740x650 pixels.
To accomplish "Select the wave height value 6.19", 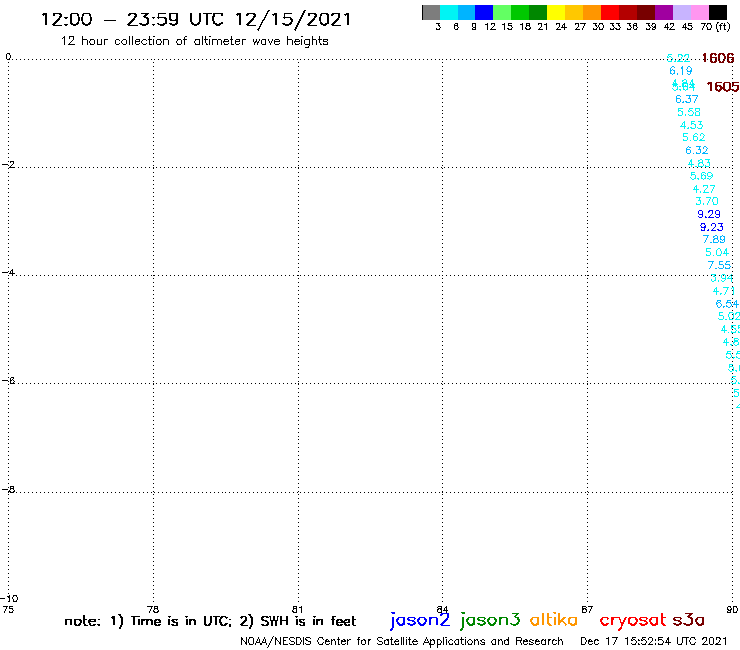I will click(681, 71).
